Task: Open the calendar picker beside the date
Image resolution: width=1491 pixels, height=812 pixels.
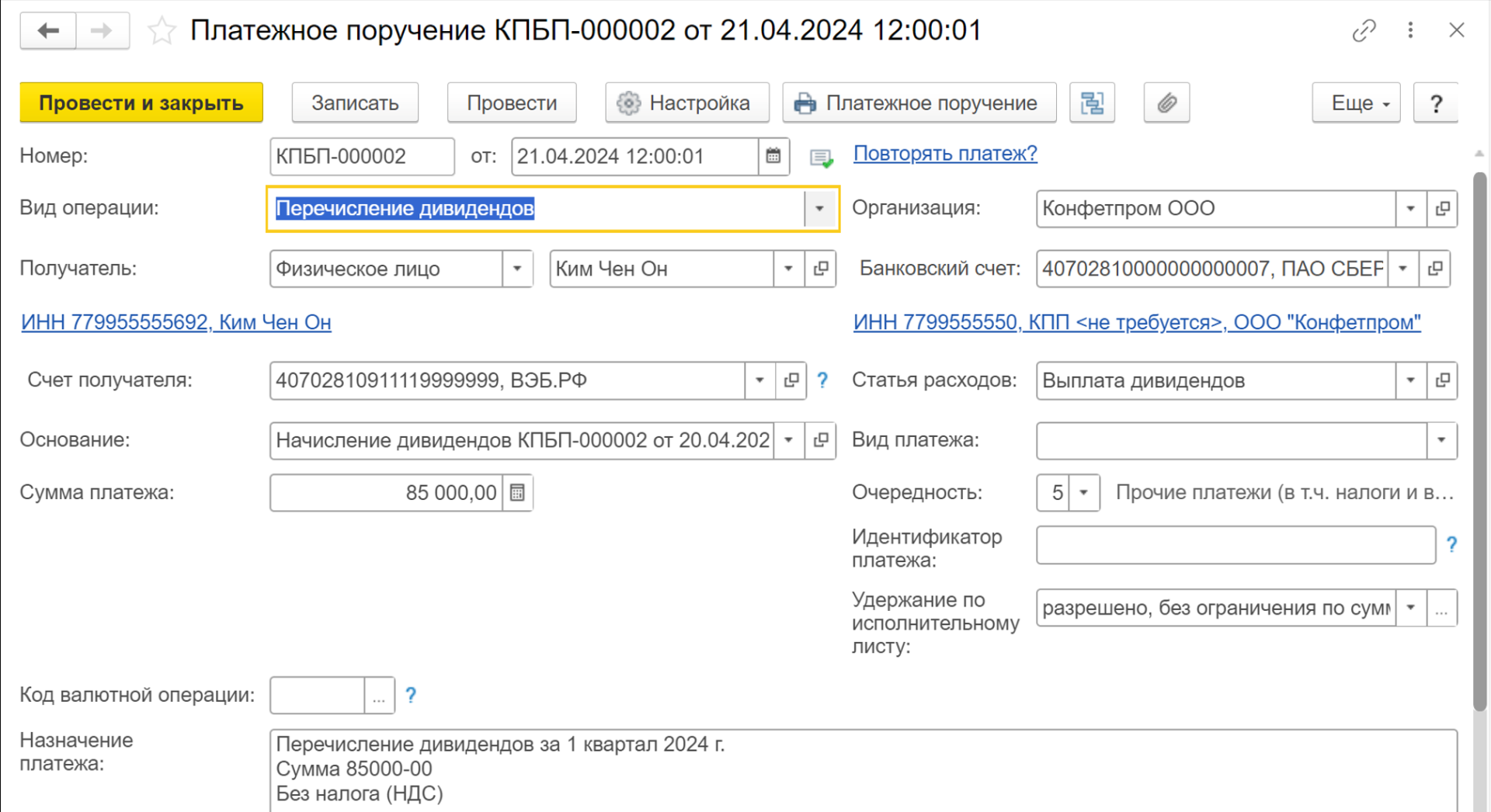Action: tap(773, 157)
